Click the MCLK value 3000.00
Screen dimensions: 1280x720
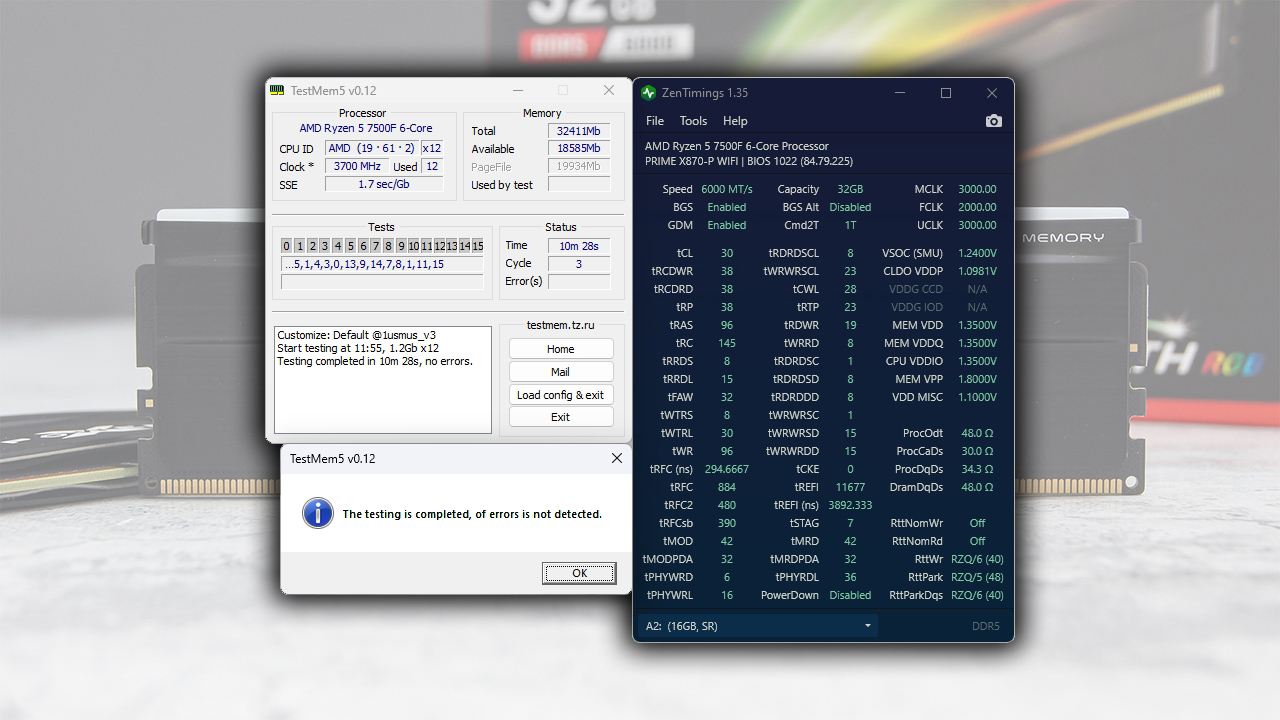pyautogui.click(x=977, y=189)
